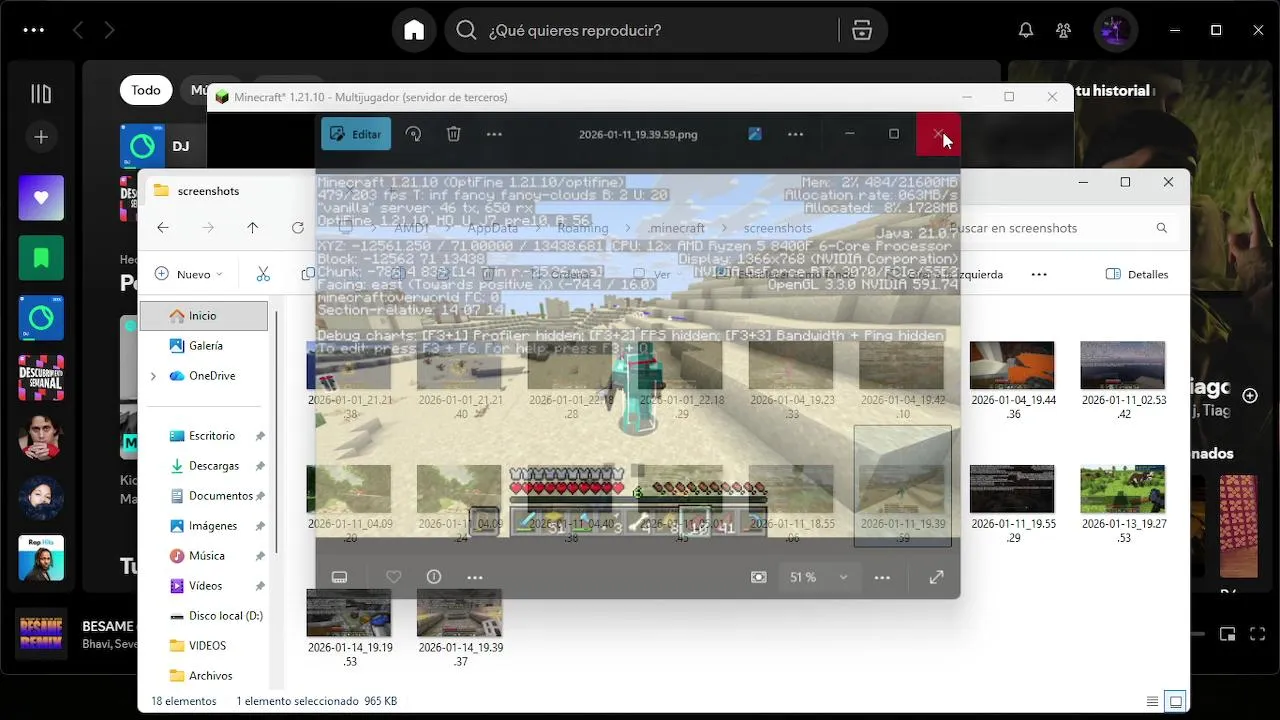Click the Editar button in Photos viewer

pyautogui.click(x=356, y=134)
